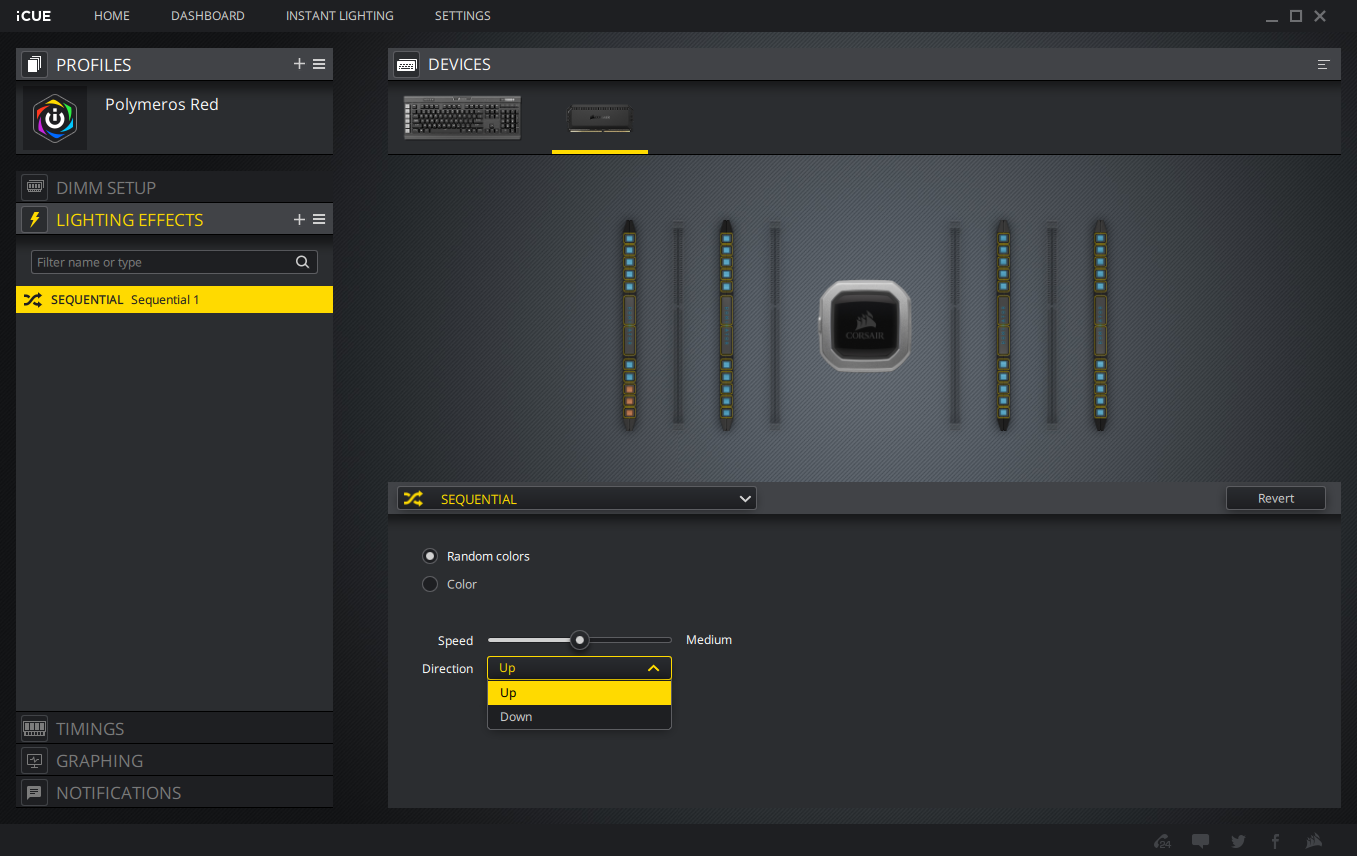This screenshot has height=856, width=1357.
Task: Open the Profiles hamburger menu icon
Action: [319, 64]
